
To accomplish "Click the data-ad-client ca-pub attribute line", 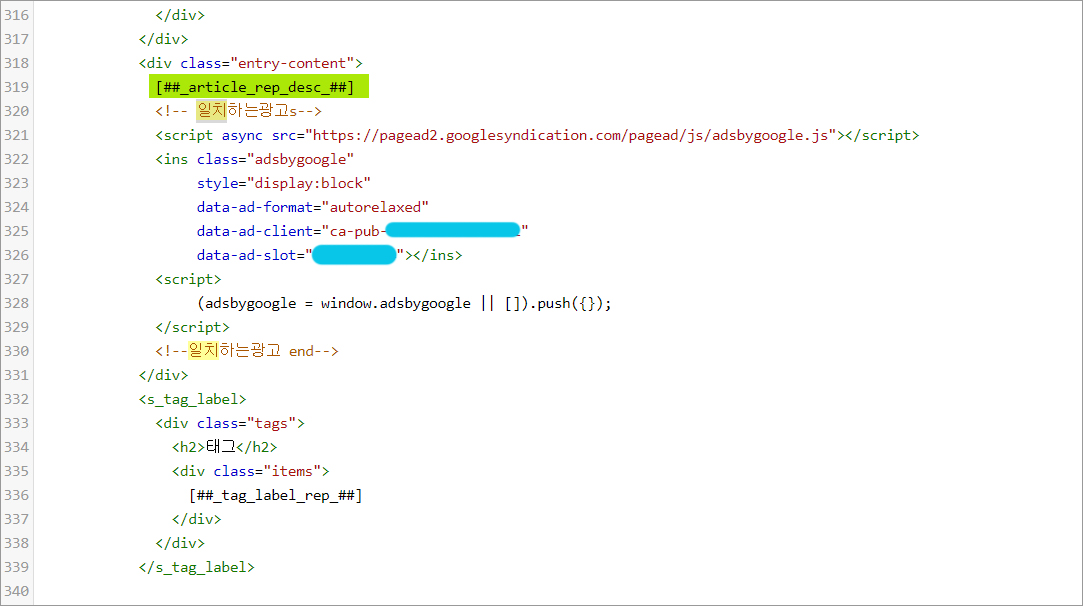I will pos(363,231).
